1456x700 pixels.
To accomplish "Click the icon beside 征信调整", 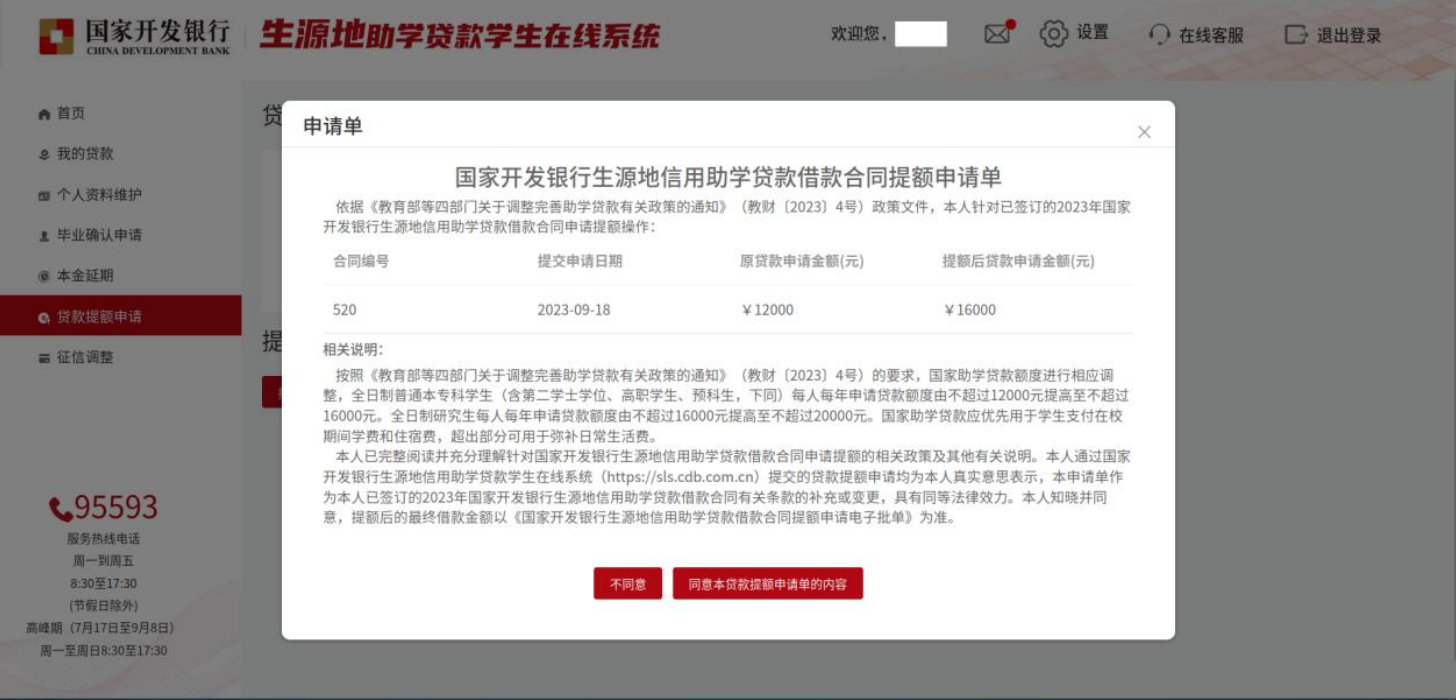I will click(x=44, y=358).
